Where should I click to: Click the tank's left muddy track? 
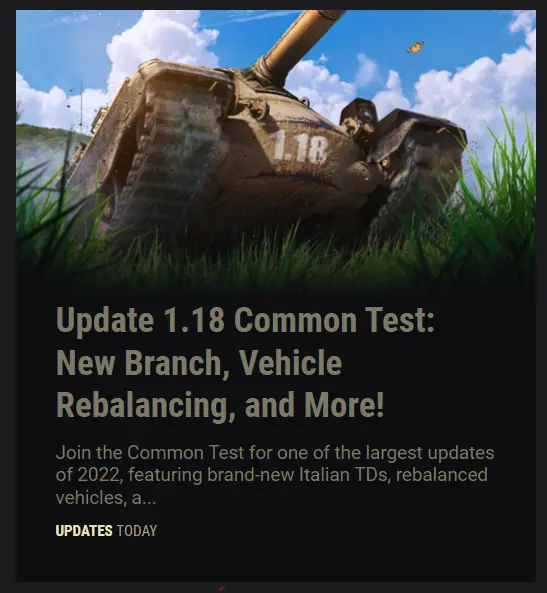(166, 159)
